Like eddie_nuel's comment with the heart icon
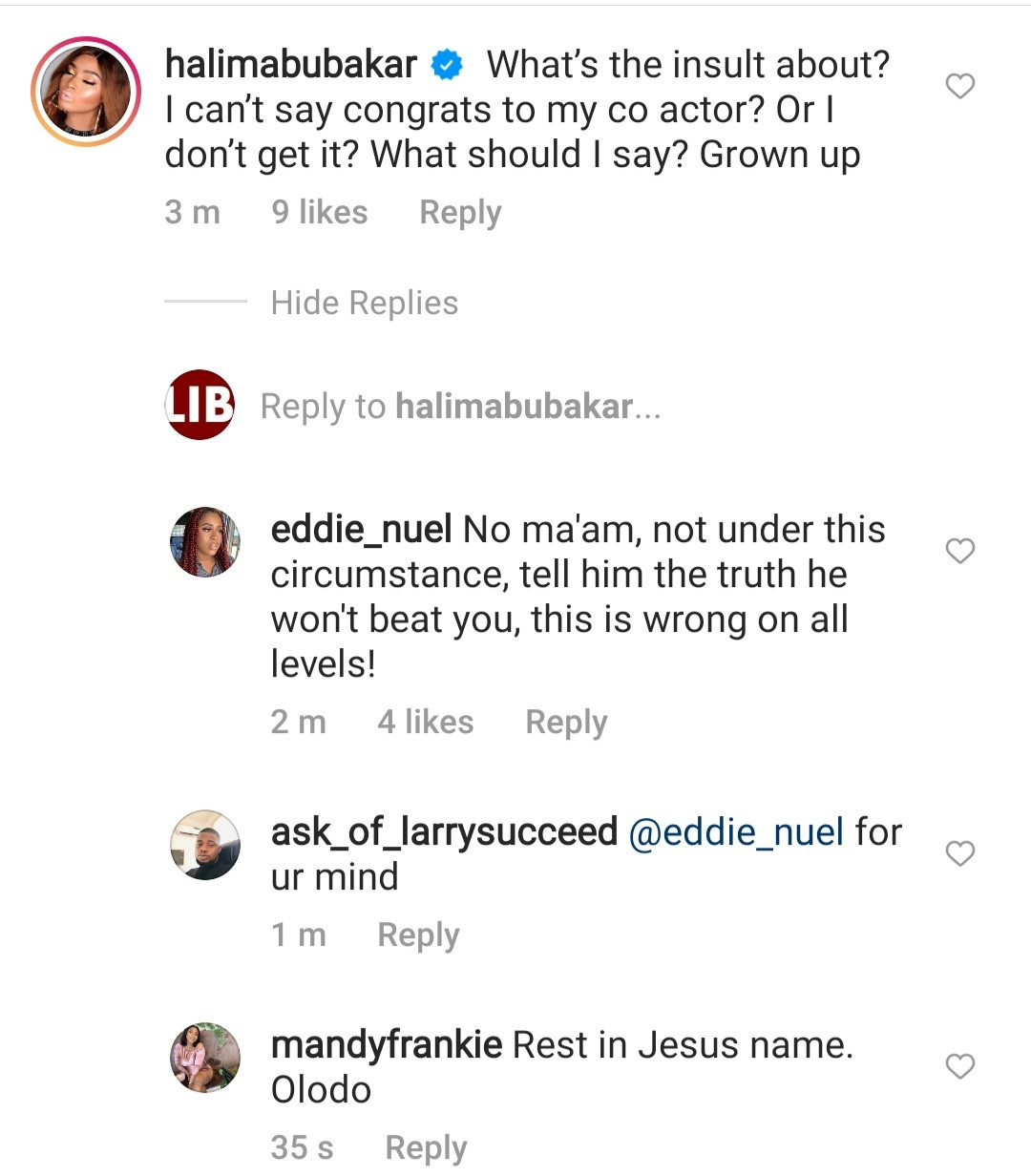The height and width of the screenshot is (1176, 1031). coord(958,551)
